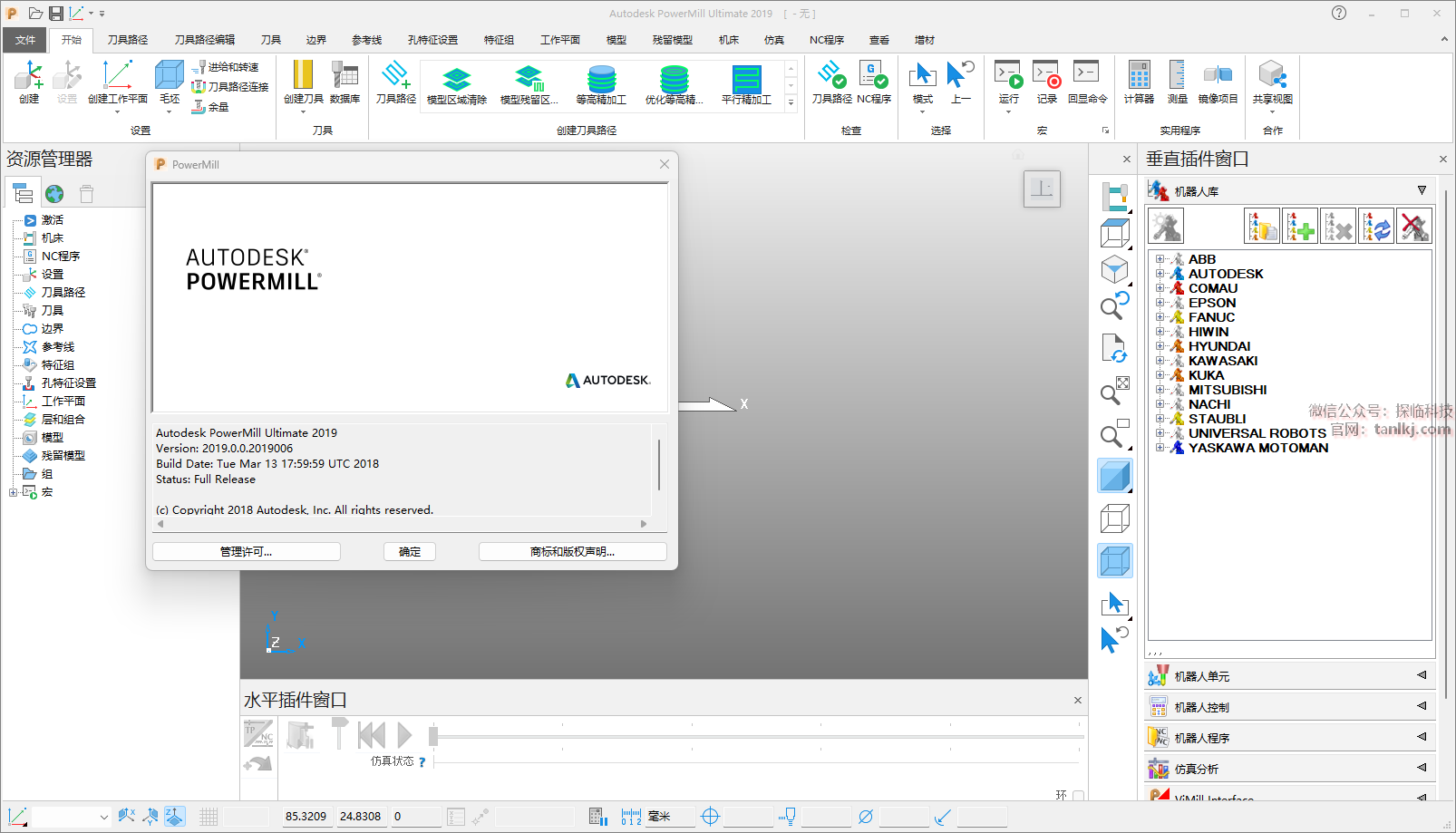
Task: Toggle the grid display in status bar
Action: point(209,817)
